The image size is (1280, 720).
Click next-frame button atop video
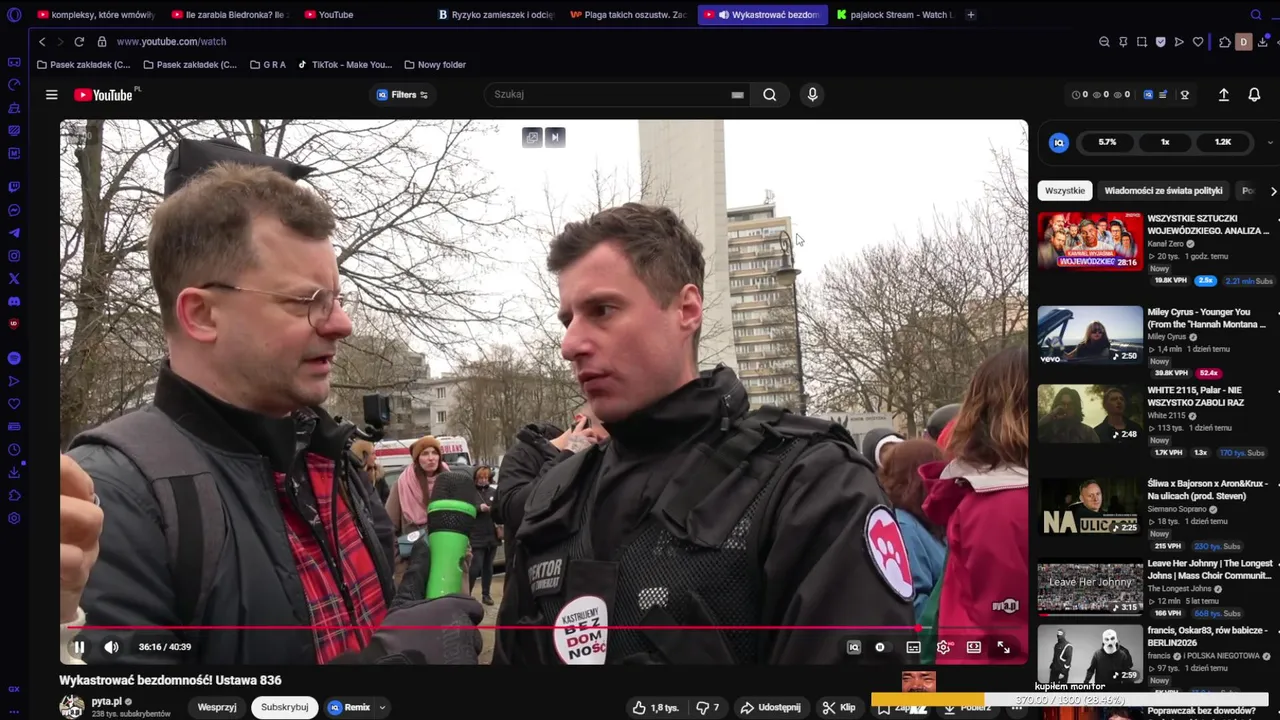555,137
